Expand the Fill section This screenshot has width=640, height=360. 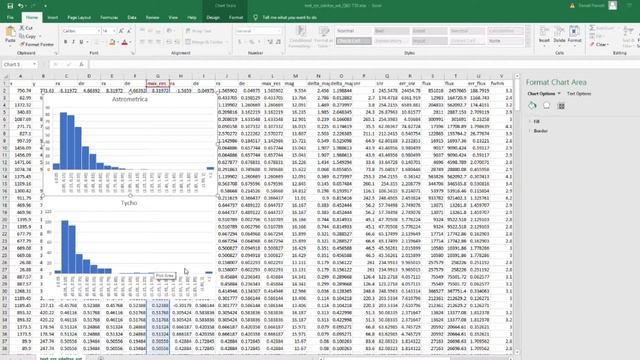click(x=536, y=121)
